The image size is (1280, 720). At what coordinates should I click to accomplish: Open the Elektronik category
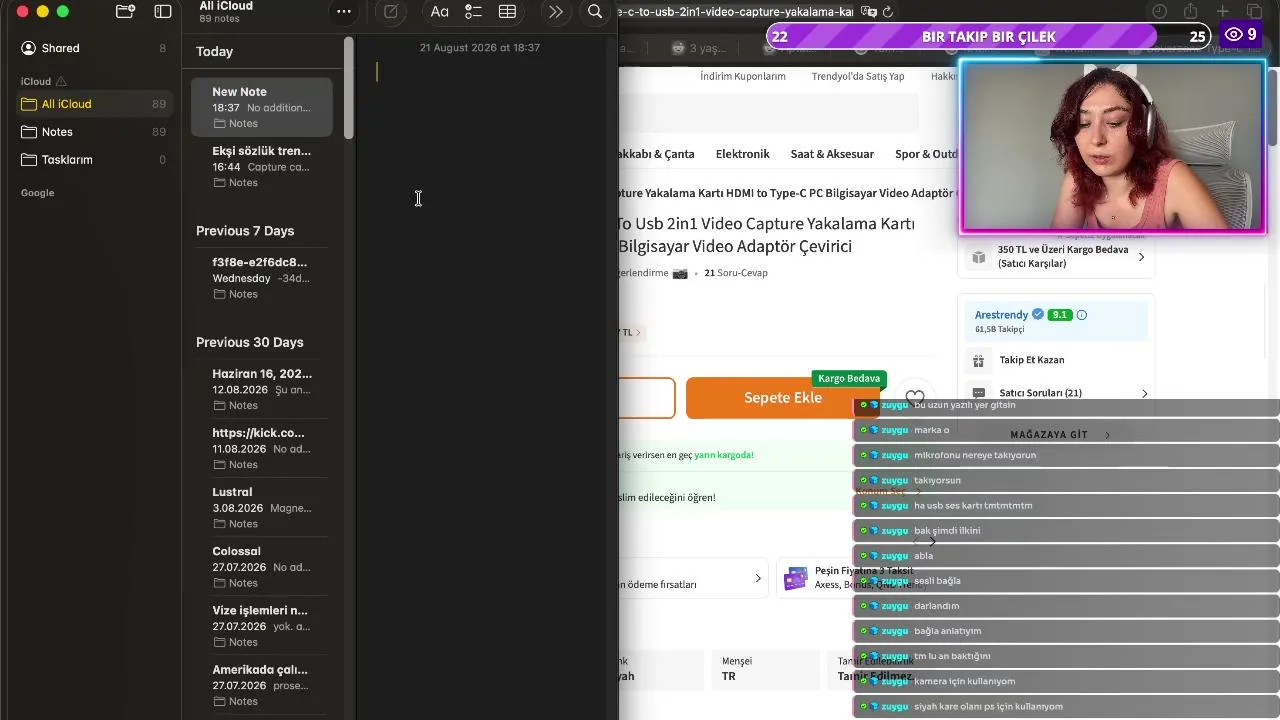coord(743,154)
